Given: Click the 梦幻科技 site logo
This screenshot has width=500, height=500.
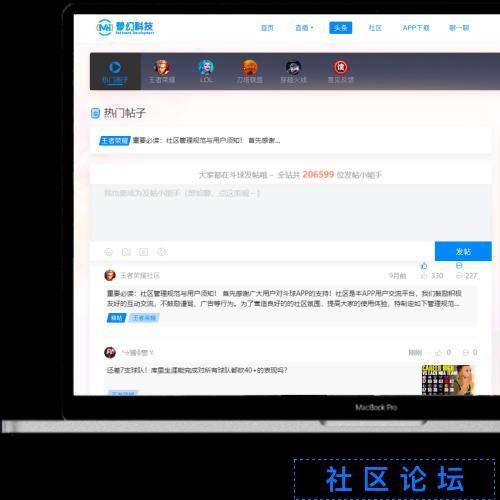Looking at the screenshot, I should point(125,27).
